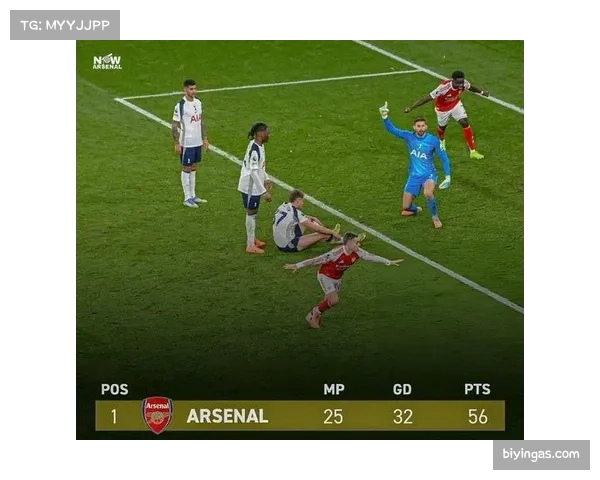This screenshot has height=480, width=600.
Task: Click the Tottenham player with braided hair
Action: [x=254, y=188]
